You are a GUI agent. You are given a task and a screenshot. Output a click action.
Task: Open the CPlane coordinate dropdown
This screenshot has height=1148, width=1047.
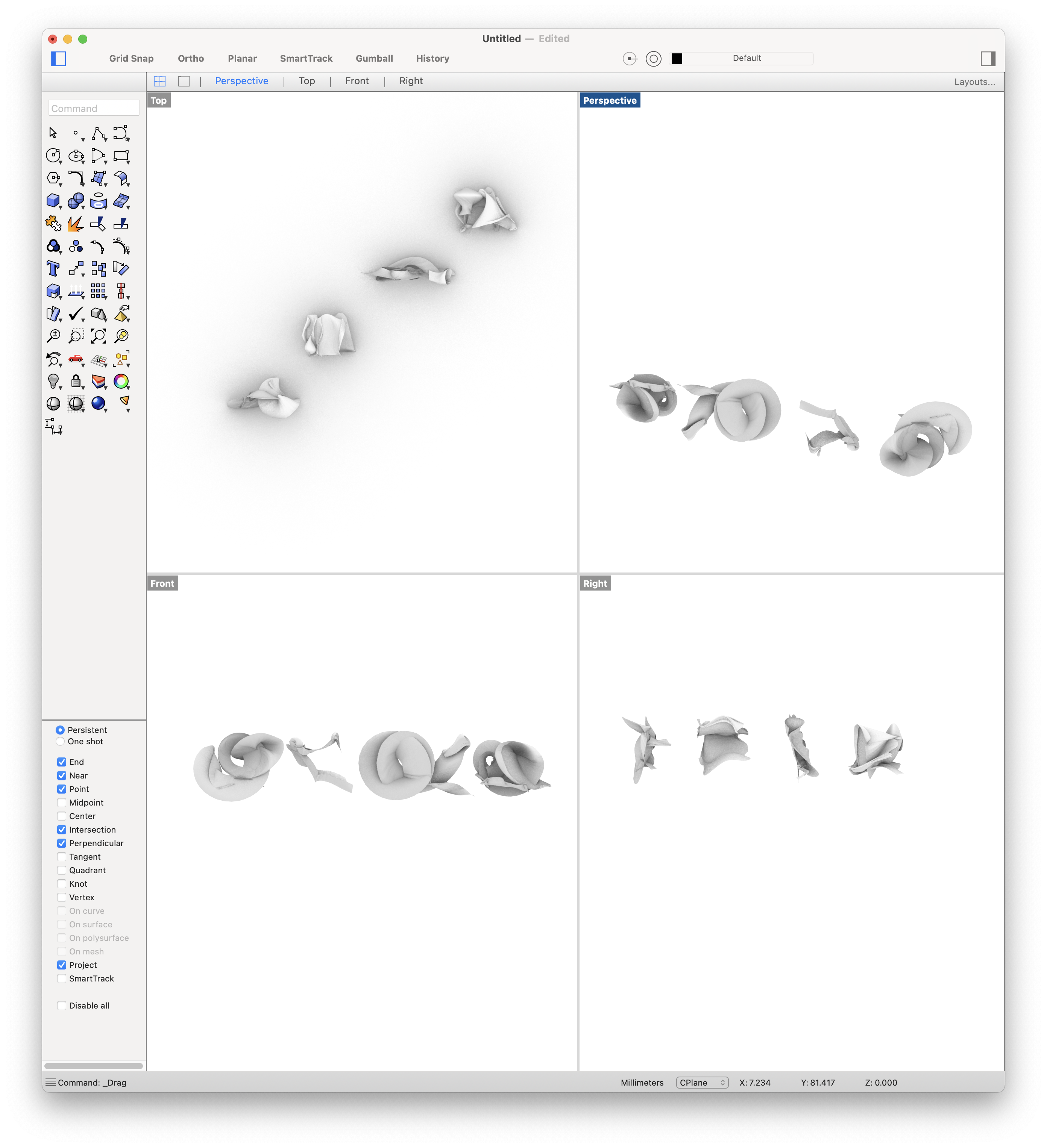point(703,1083)
